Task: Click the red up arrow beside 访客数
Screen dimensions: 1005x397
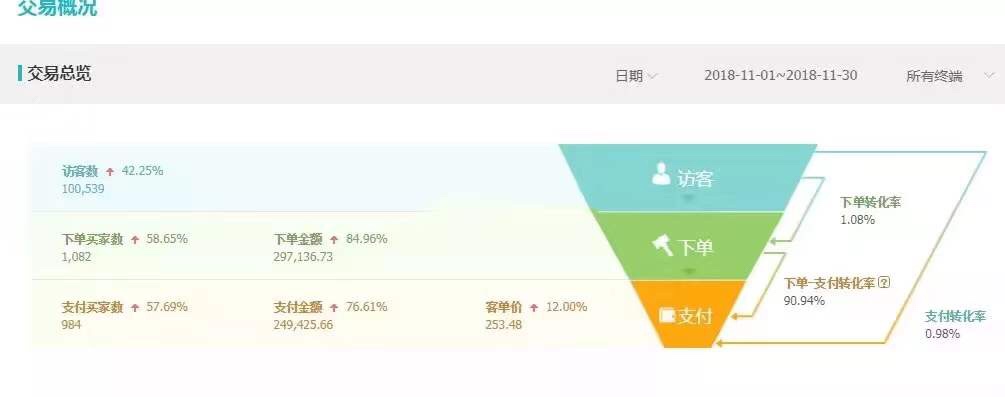Action: [110, 171]
